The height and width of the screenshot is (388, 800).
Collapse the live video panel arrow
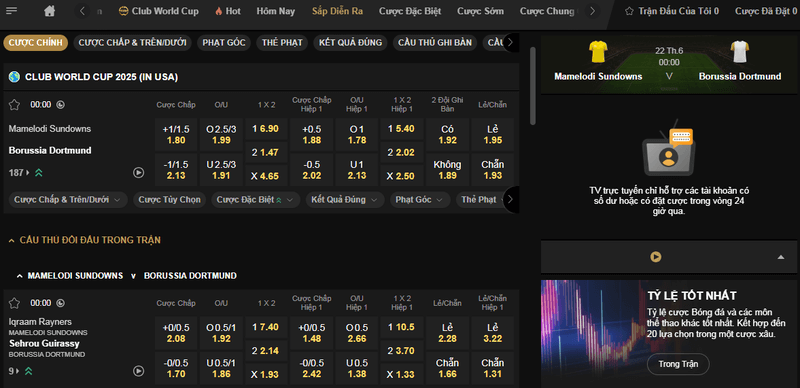pyautogui.click(x=781, y=257)
